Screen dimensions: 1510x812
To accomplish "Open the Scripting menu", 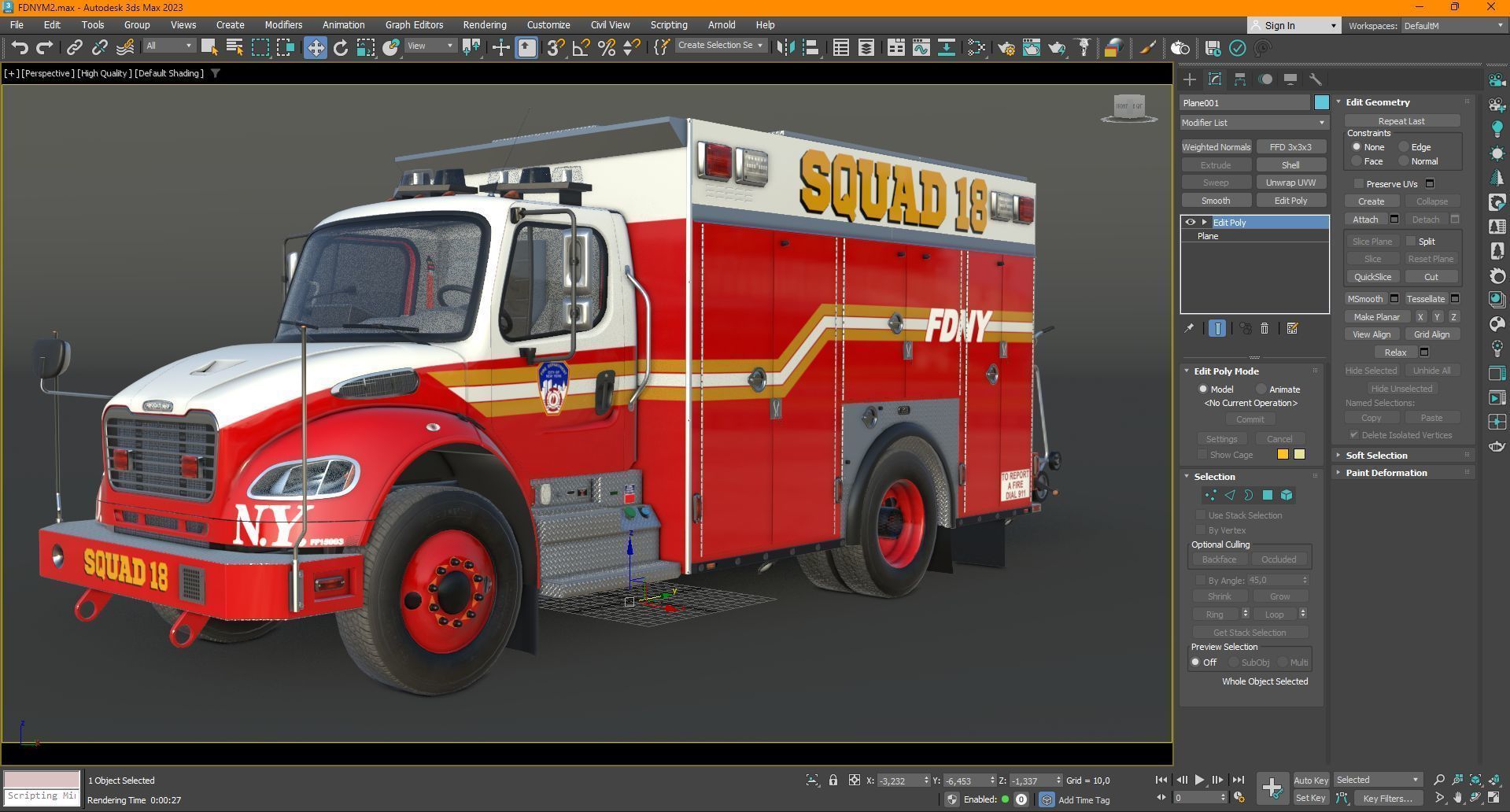I will [x=669, y=24].
